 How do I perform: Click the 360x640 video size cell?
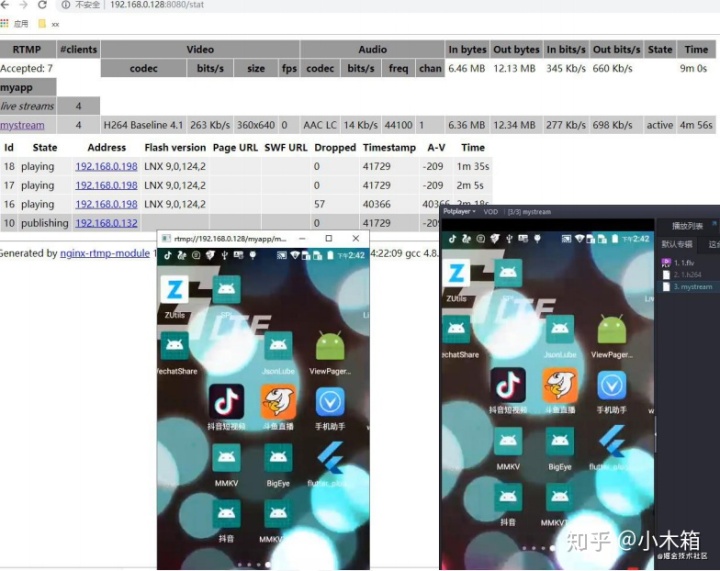[x=256, y=125]
